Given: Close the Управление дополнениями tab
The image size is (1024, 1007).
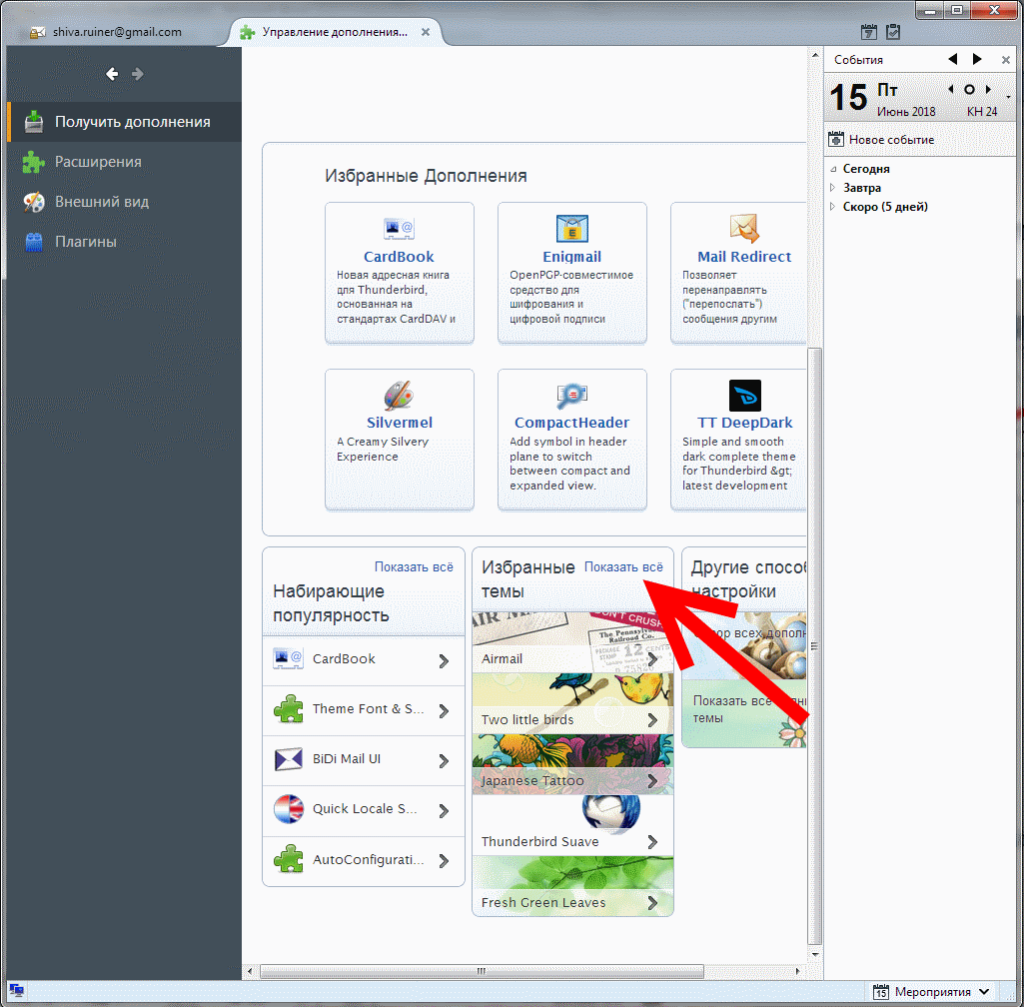Looking at the screenshot, I should [425, 32].
